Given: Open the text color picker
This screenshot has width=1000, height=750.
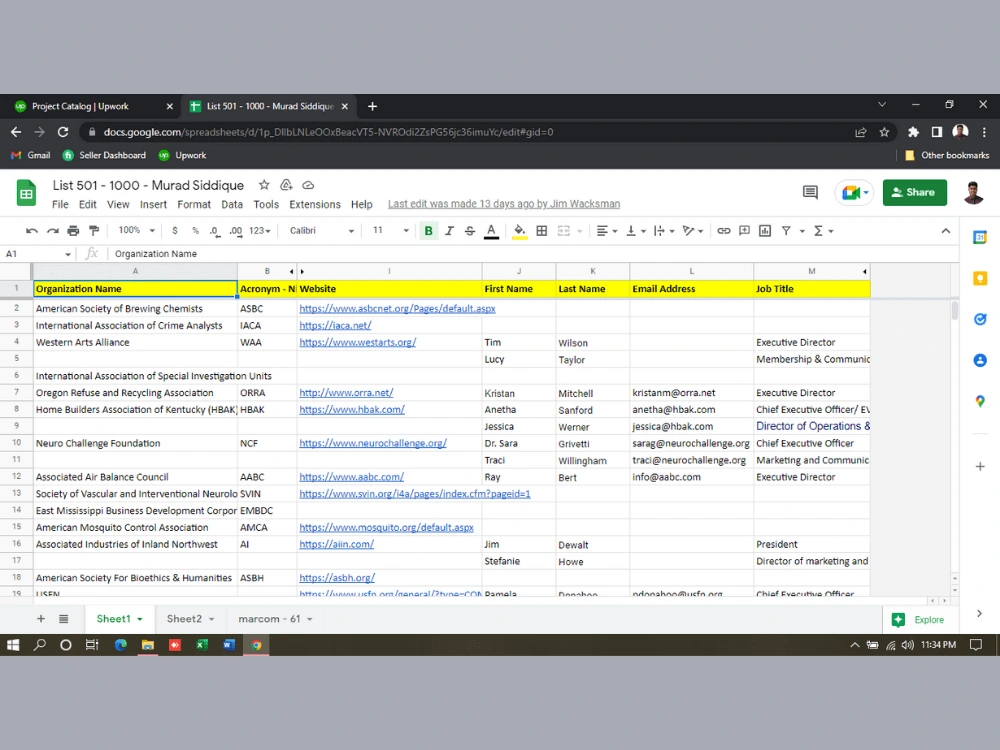Looking at the screenshot, I should pos(491,231).
